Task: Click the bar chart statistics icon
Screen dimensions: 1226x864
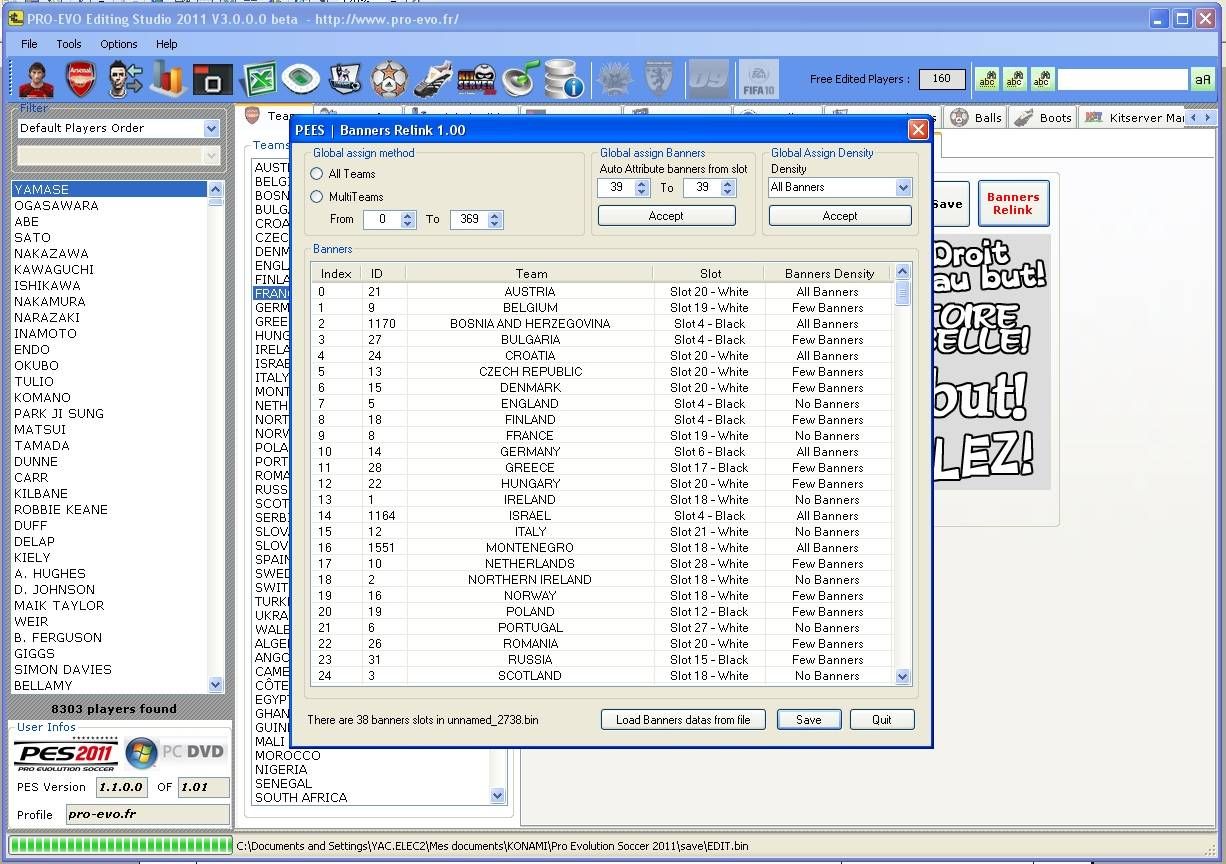Action: 169,78
